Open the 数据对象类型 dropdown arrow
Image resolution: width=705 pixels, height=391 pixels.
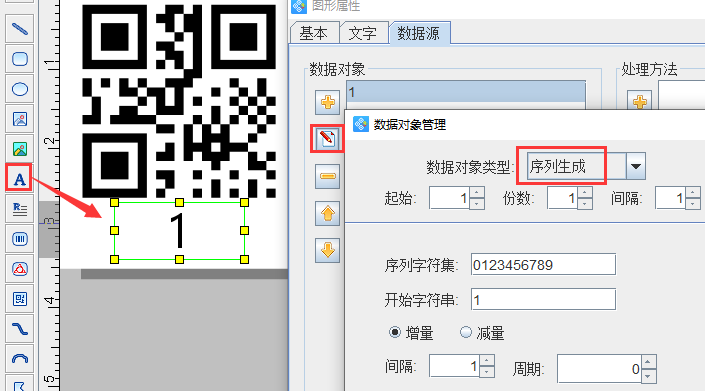pyautogui.click(x=636, y=166)
